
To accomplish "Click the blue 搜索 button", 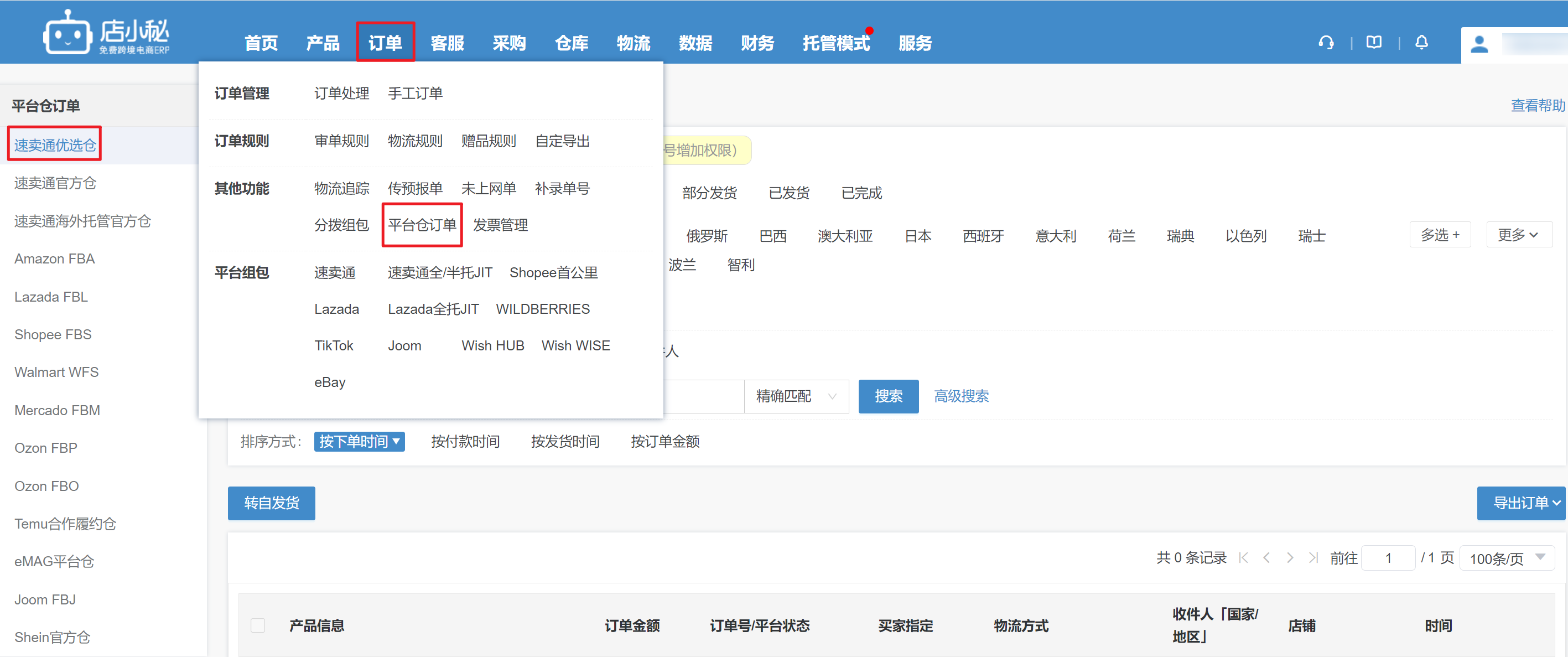I will click(x=888, y=396).
